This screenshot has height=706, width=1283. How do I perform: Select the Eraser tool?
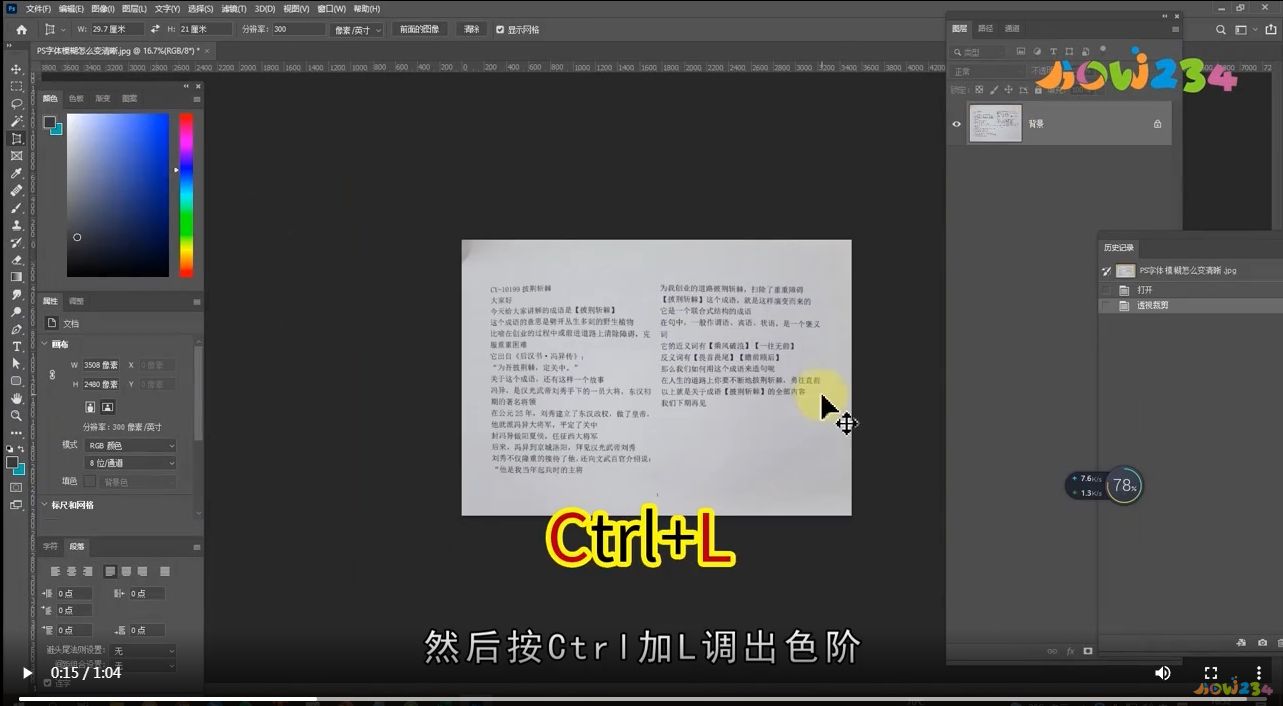pos(16,260)
